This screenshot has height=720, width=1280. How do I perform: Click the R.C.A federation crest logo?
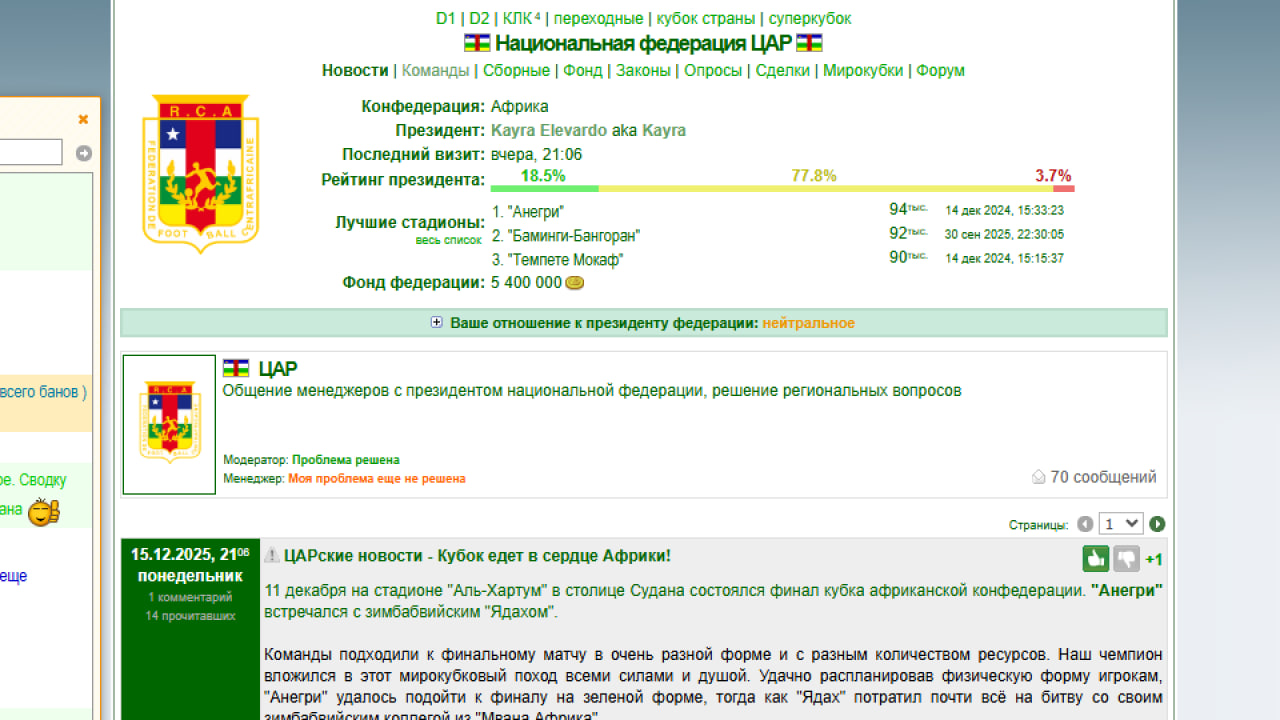point(200,172)
